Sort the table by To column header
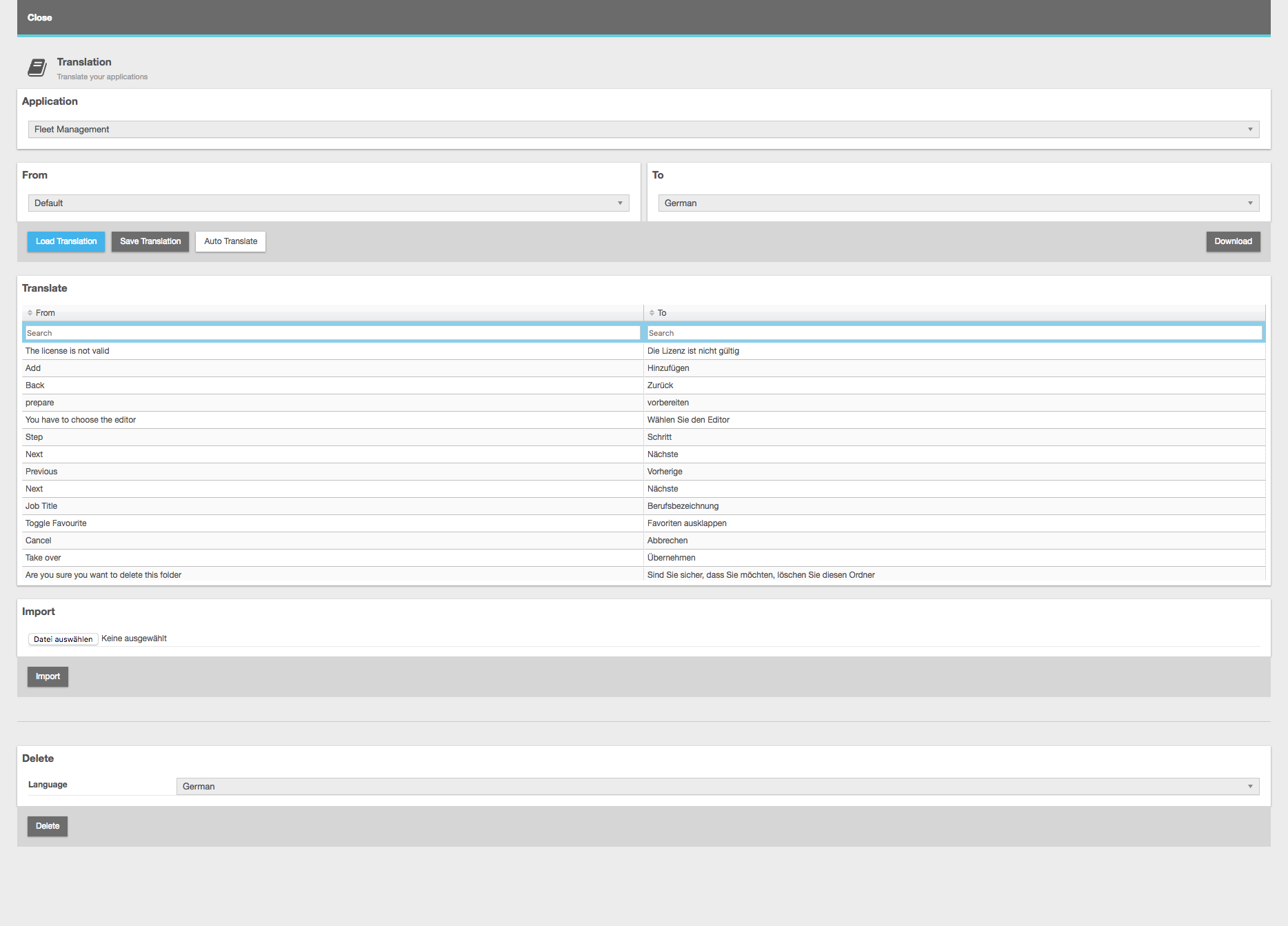The image size is (1288, 926). click(954, 313)
